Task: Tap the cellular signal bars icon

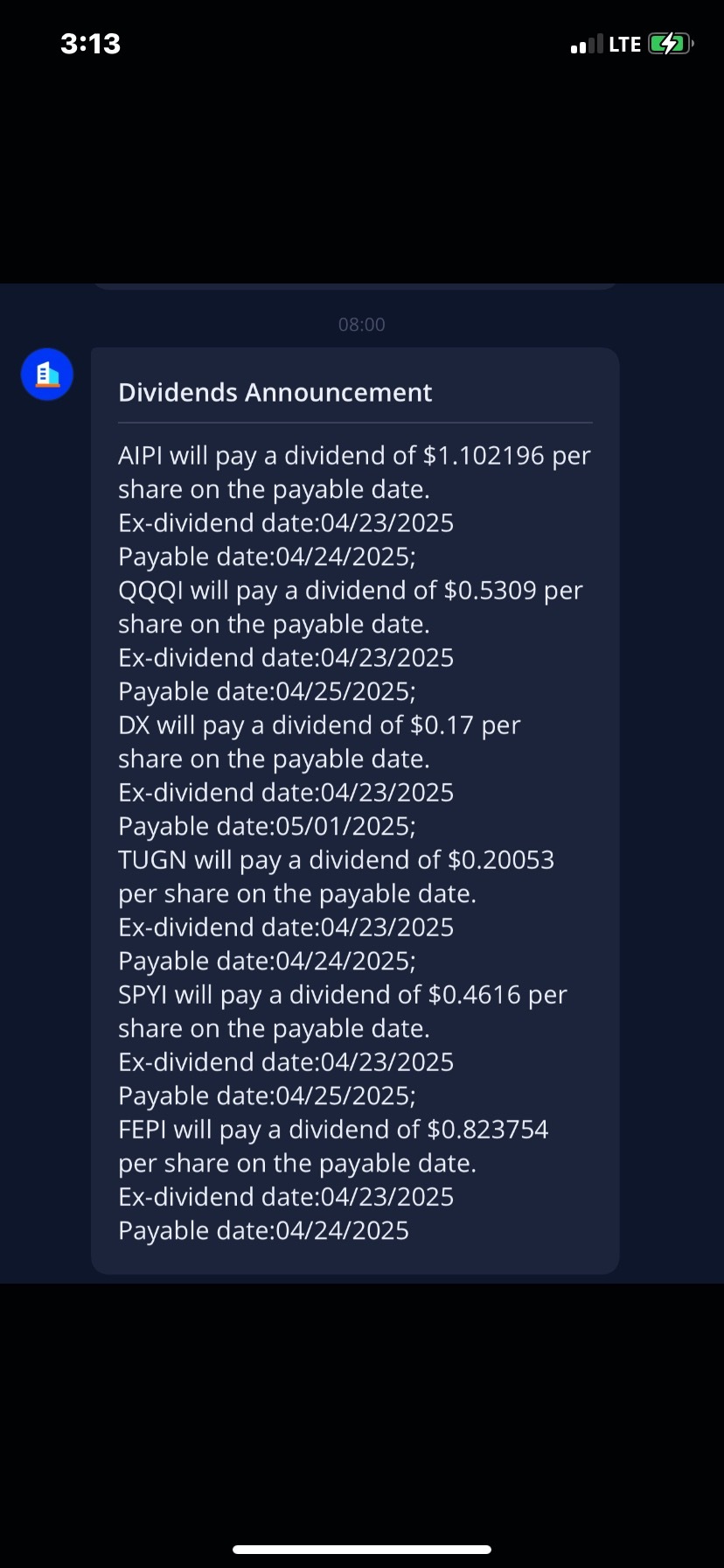Action: [x=586, y=45]
